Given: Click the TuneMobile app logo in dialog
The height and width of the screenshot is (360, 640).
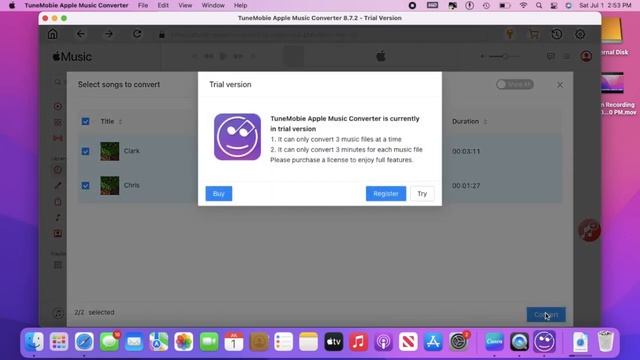Looking at the screenshot, I should click(237, 137).
